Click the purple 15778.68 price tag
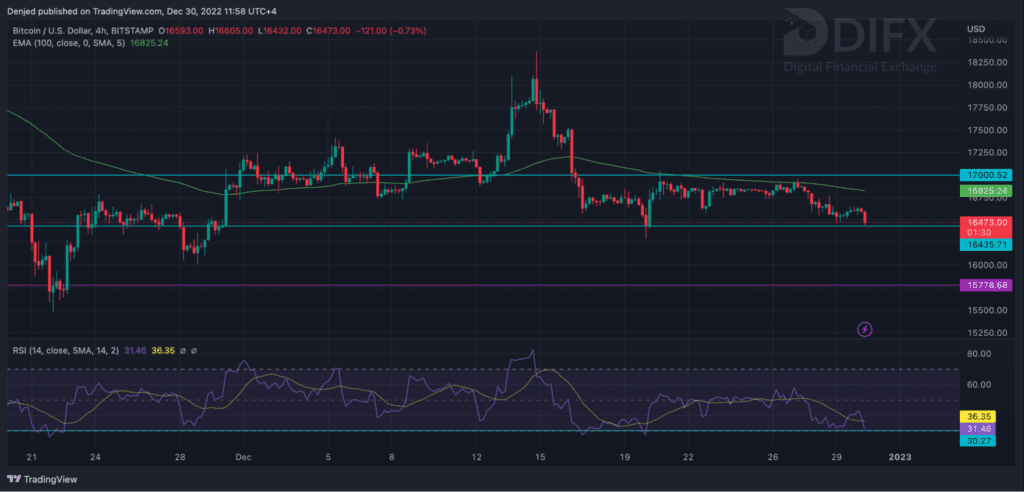The width and height of the screenshot is (1024, 492). coord(983,285)
